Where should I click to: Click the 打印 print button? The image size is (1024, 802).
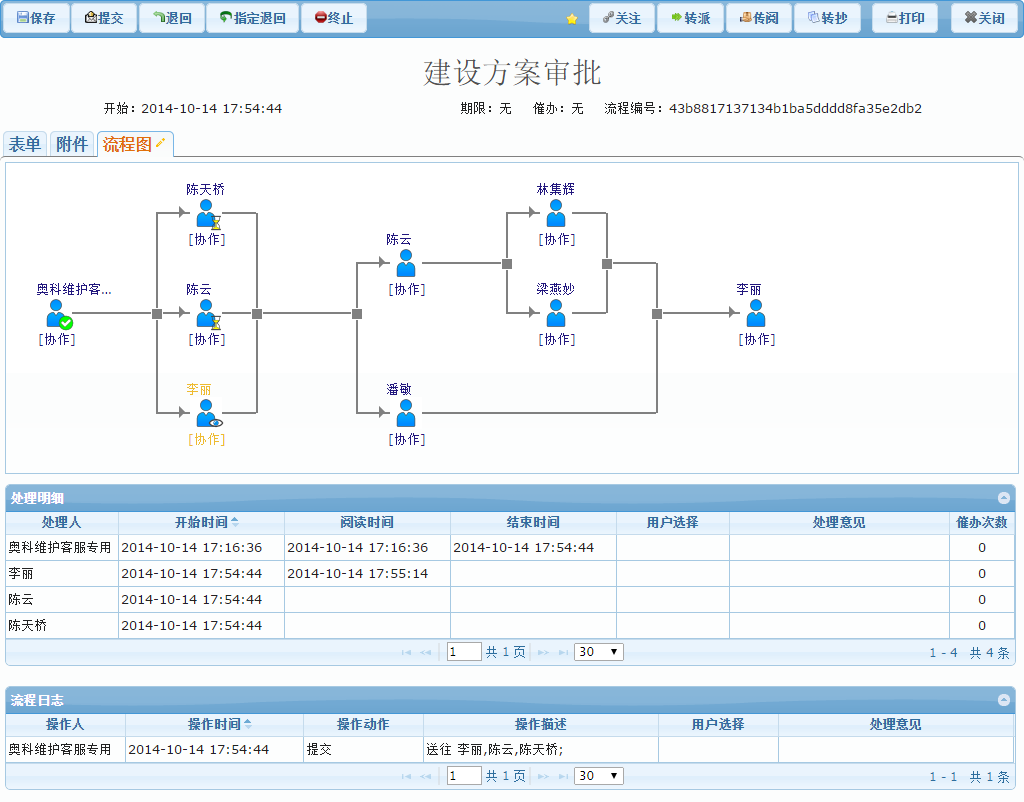(904, 18)
